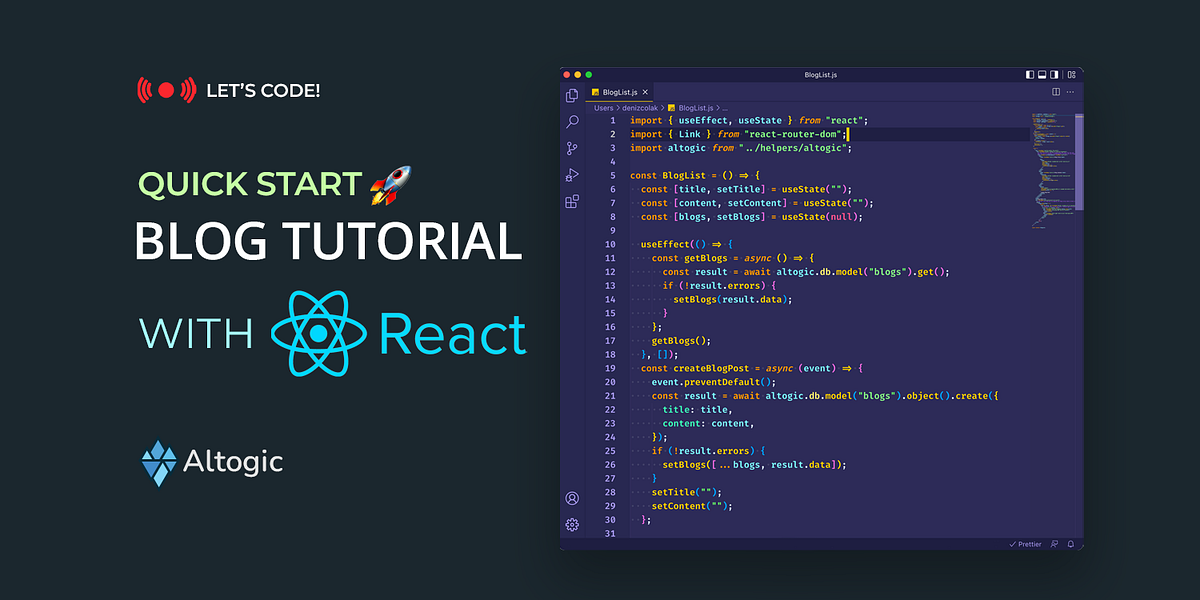The height and width of the screenshot is (600, 1200).
Task: Click "../helpers/altogic" import path
Action: pos(793,148)
